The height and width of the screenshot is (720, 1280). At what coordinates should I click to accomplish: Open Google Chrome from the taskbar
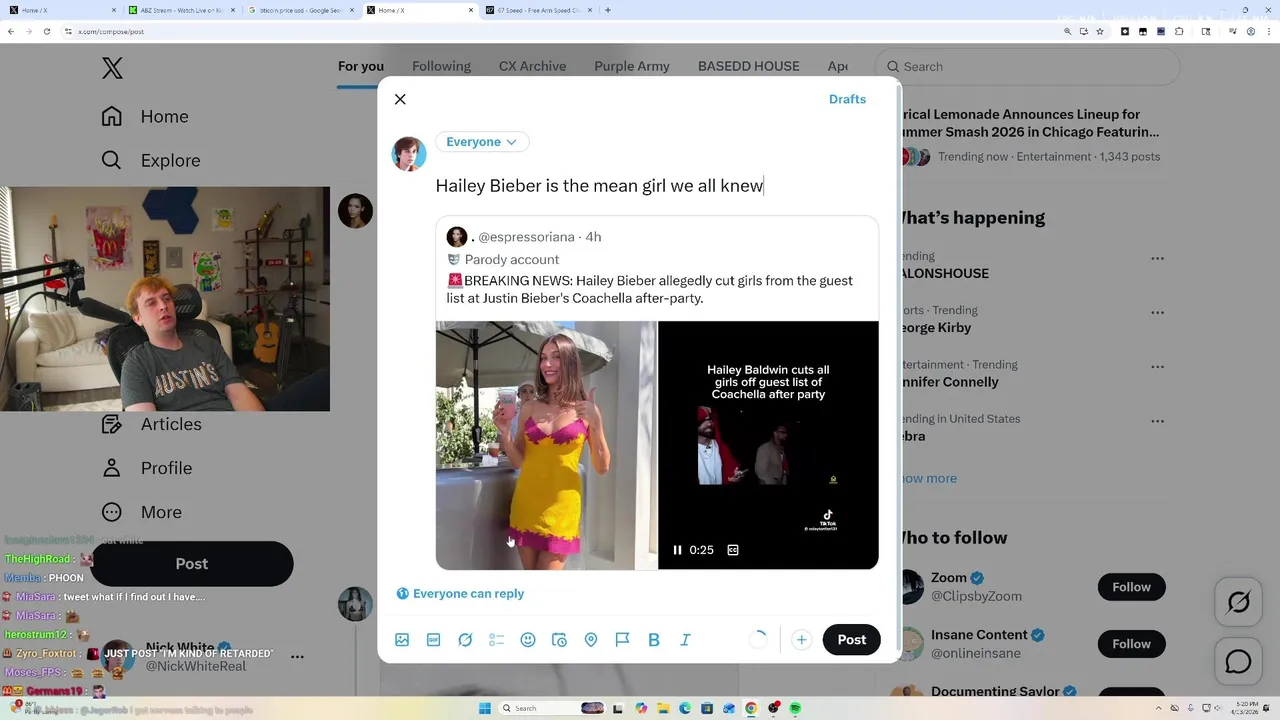pos(751,708)
